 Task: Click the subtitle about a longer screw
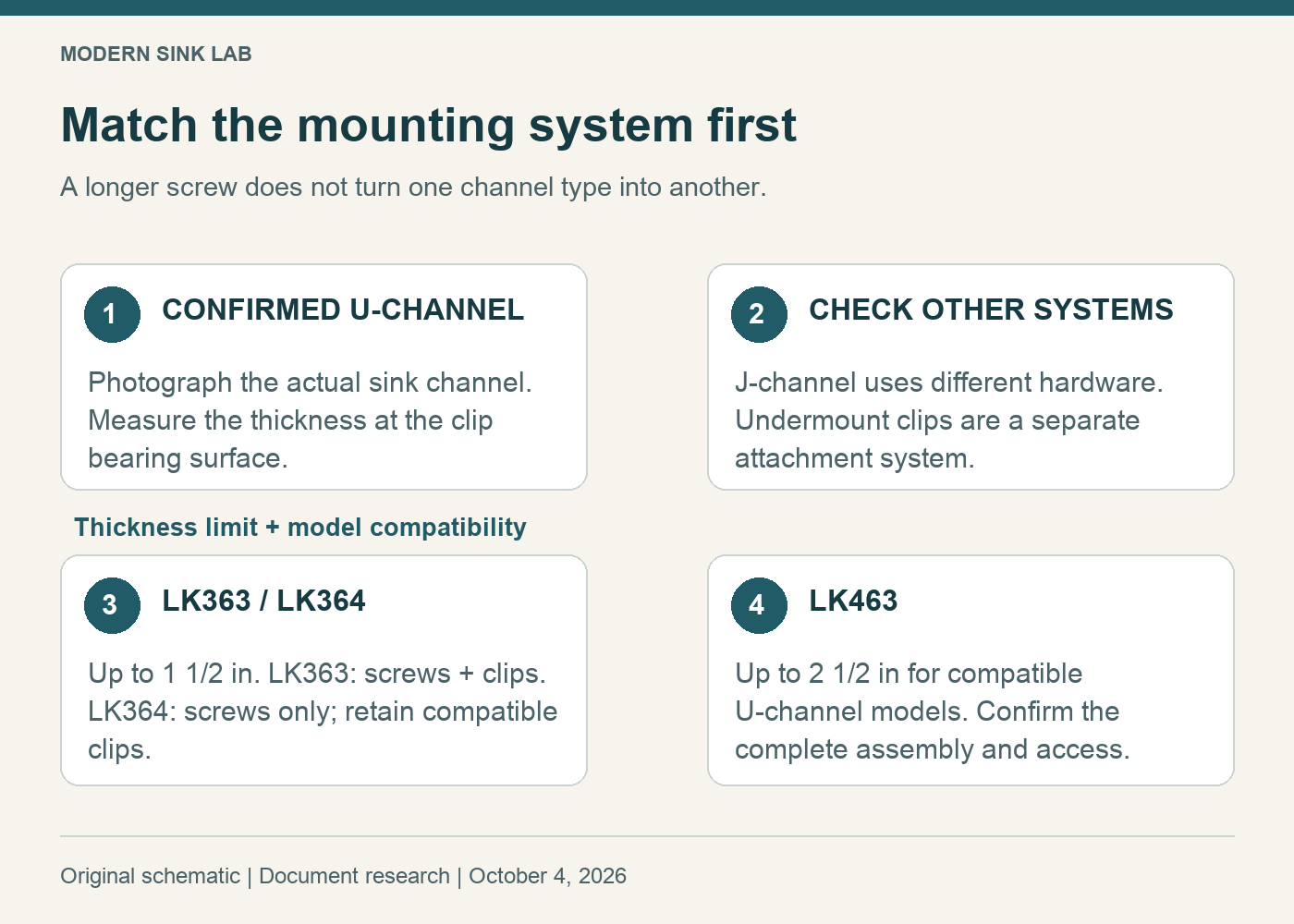[413, 187]
